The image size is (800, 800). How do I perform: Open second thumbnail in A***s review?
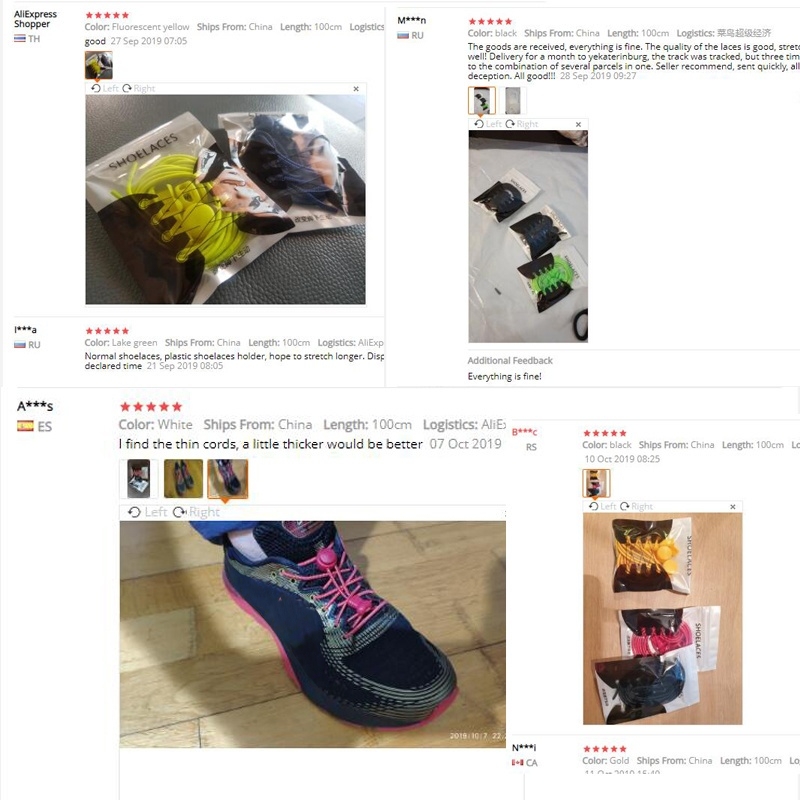183,479
